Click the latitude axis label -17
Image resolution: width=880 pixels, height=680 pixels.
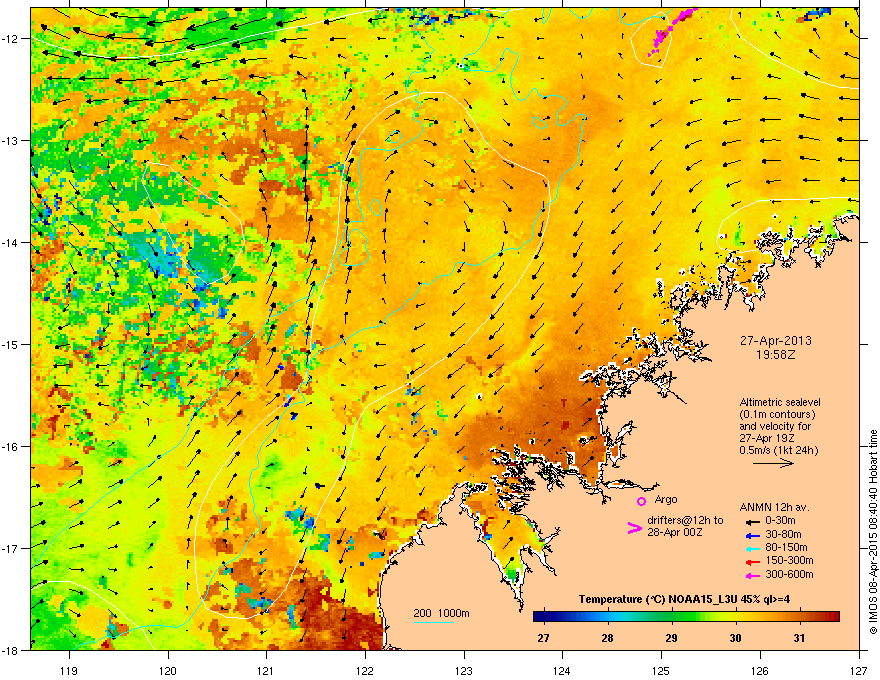(10, 548)
